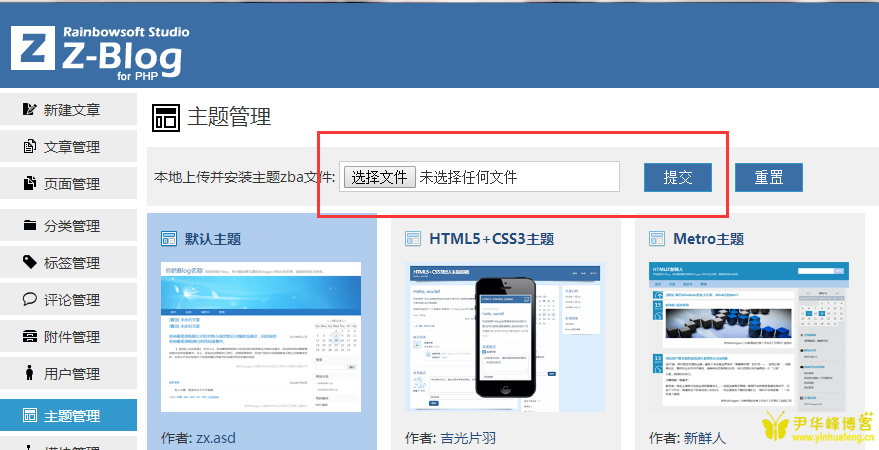Click the active 主题管理 menu item
Viewport: 879px width, 450px height.
point(68,415)
